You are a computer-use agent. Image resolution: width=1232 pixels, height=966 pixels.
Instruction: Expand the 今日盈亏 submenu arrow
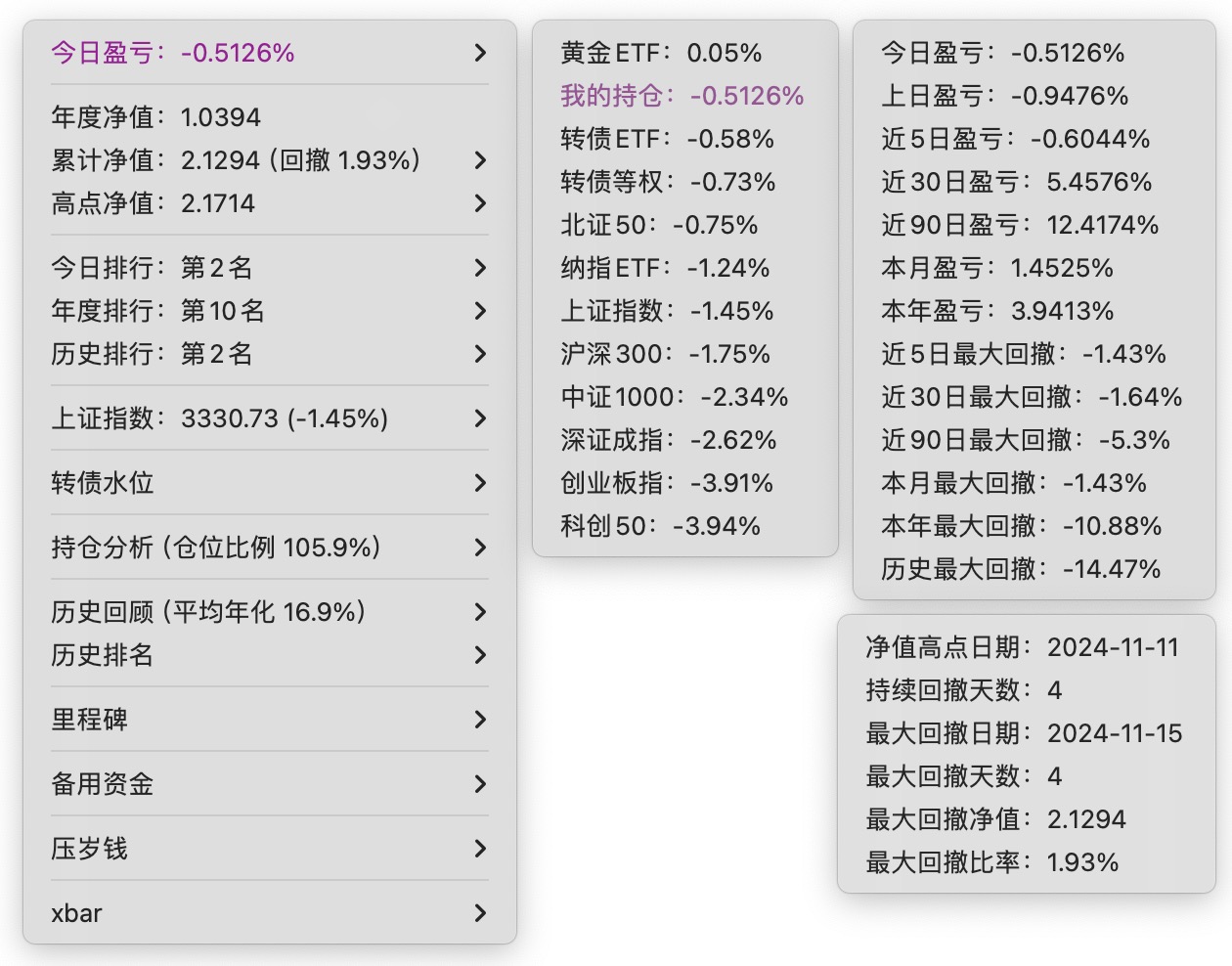click(x=479, y=53)
